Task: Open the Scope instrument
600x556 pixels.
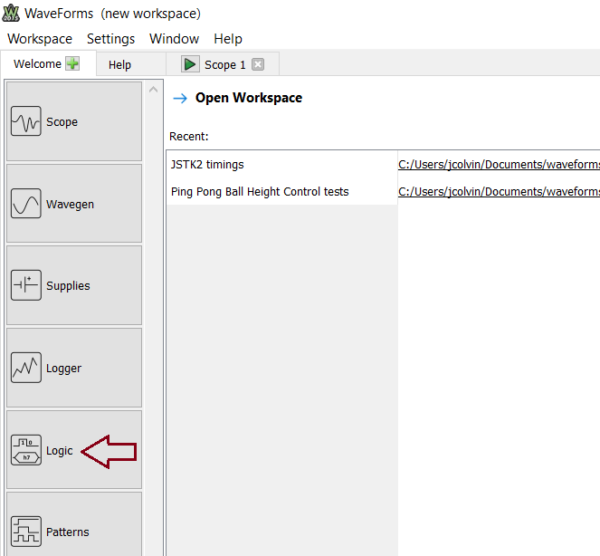Action: 74,121
